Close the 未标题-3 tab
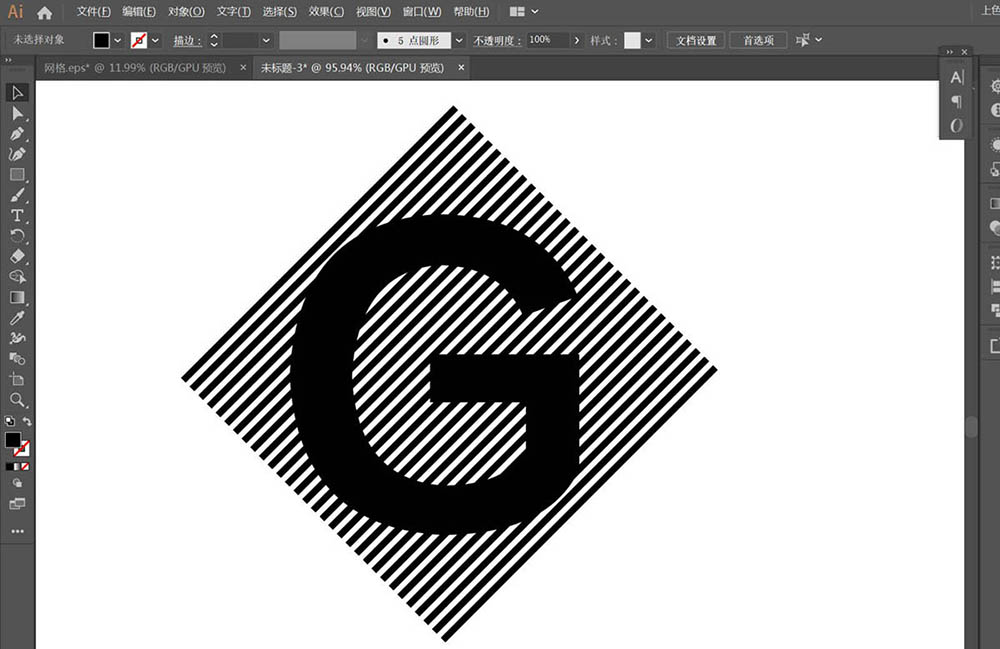 (x=461, y=67)
